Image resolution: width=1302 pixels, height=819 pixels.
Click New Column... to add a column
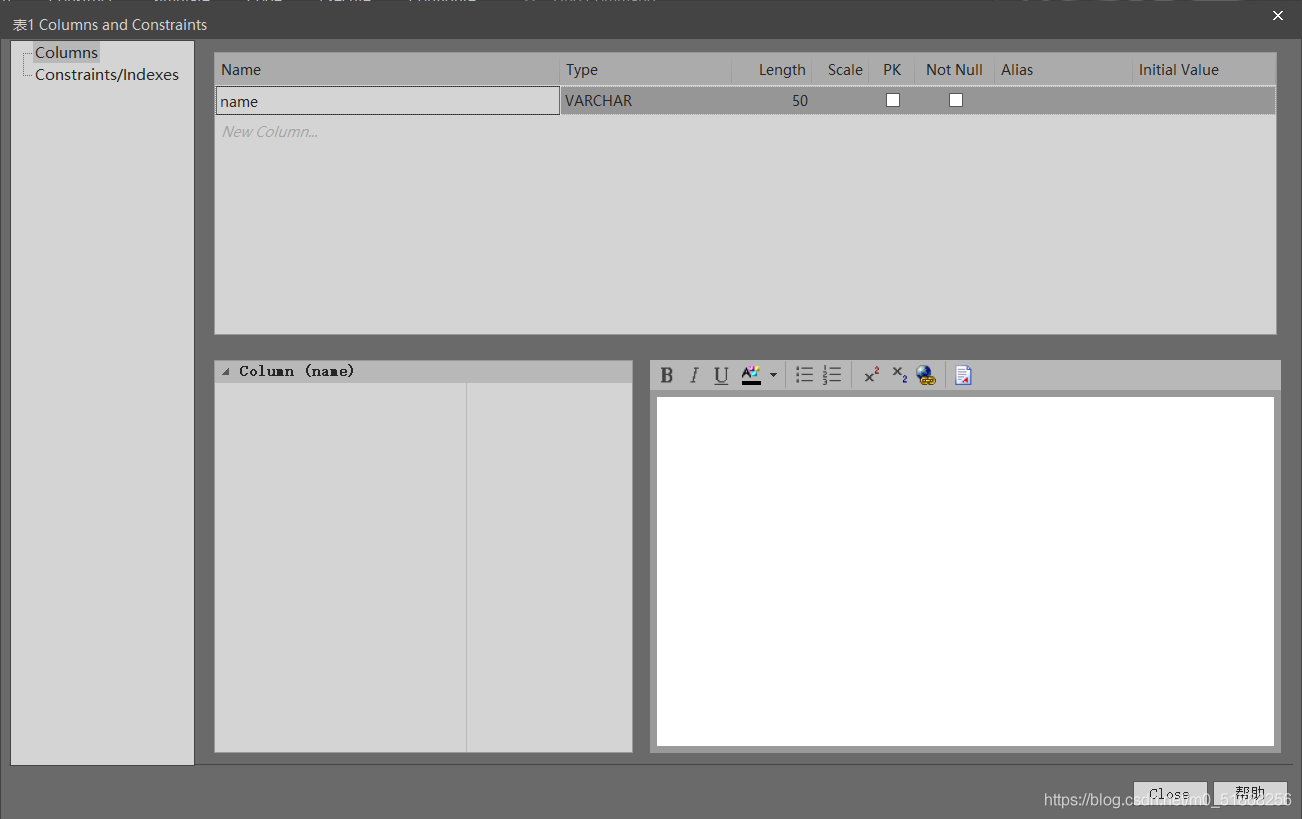[x=270, y=132]
